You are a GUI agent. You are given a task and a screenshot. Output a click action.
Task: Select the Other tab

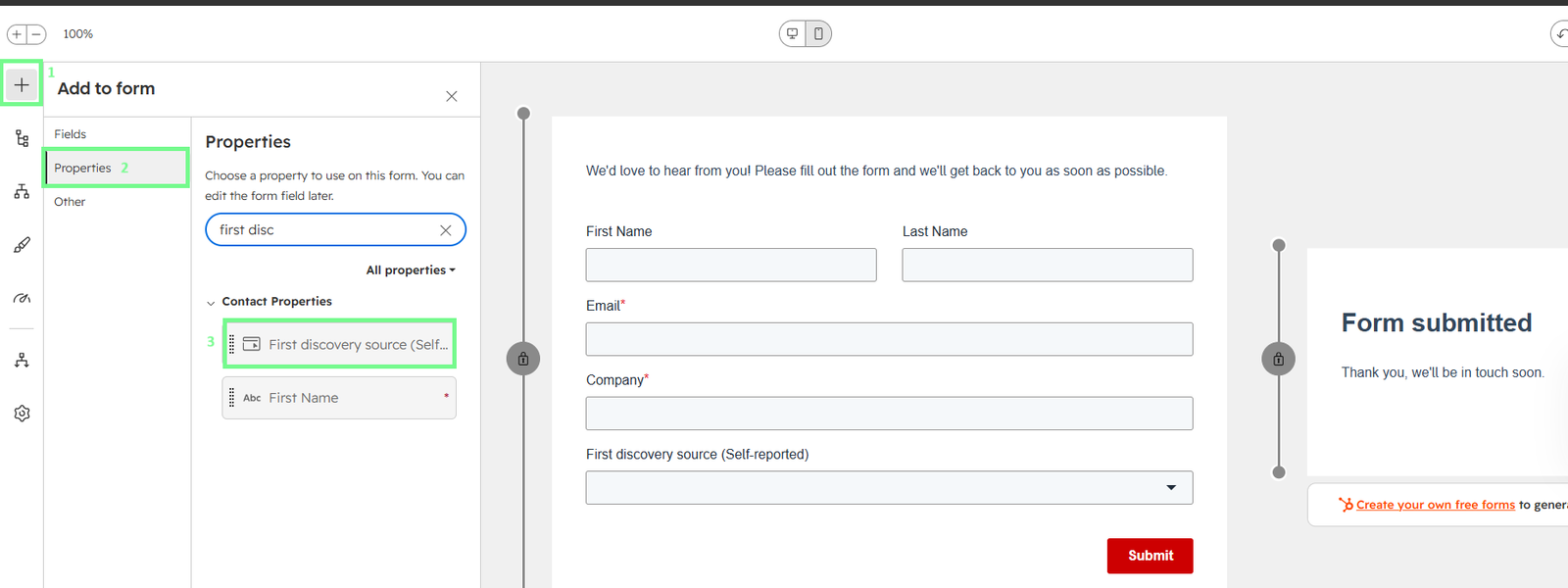[x=70, y=202]
